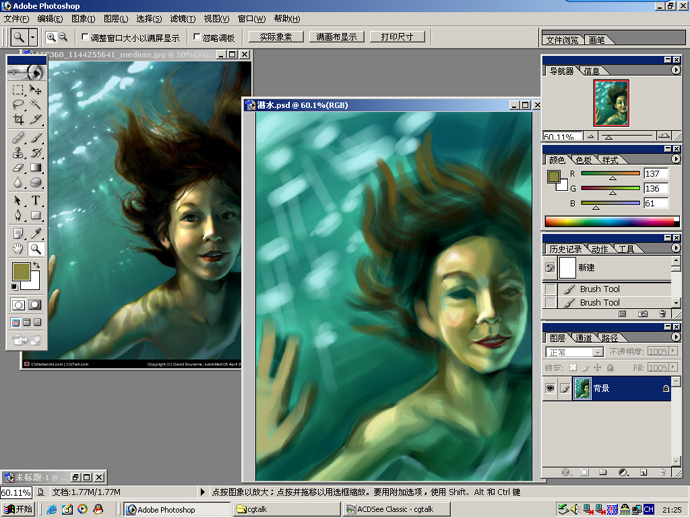Open the Navigator panel flyout menu
690x518 pixels.
pos(675,70)
